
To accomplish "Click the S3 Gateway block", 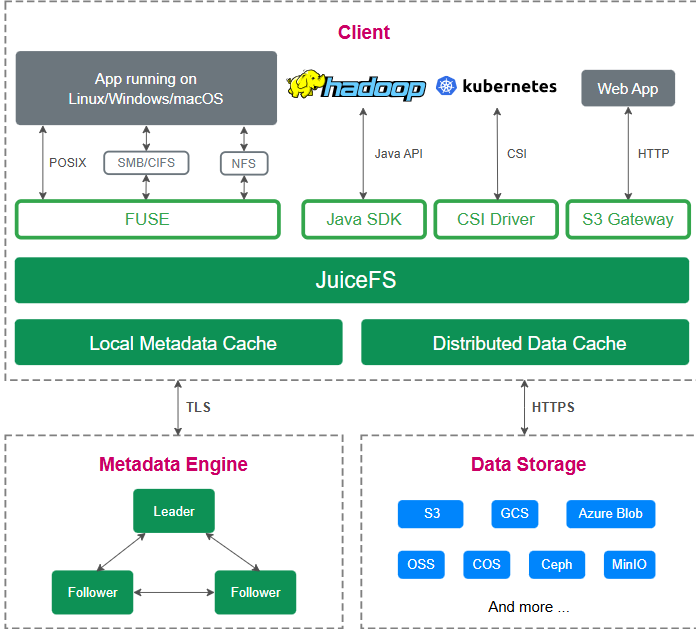I will click(628, 219).
